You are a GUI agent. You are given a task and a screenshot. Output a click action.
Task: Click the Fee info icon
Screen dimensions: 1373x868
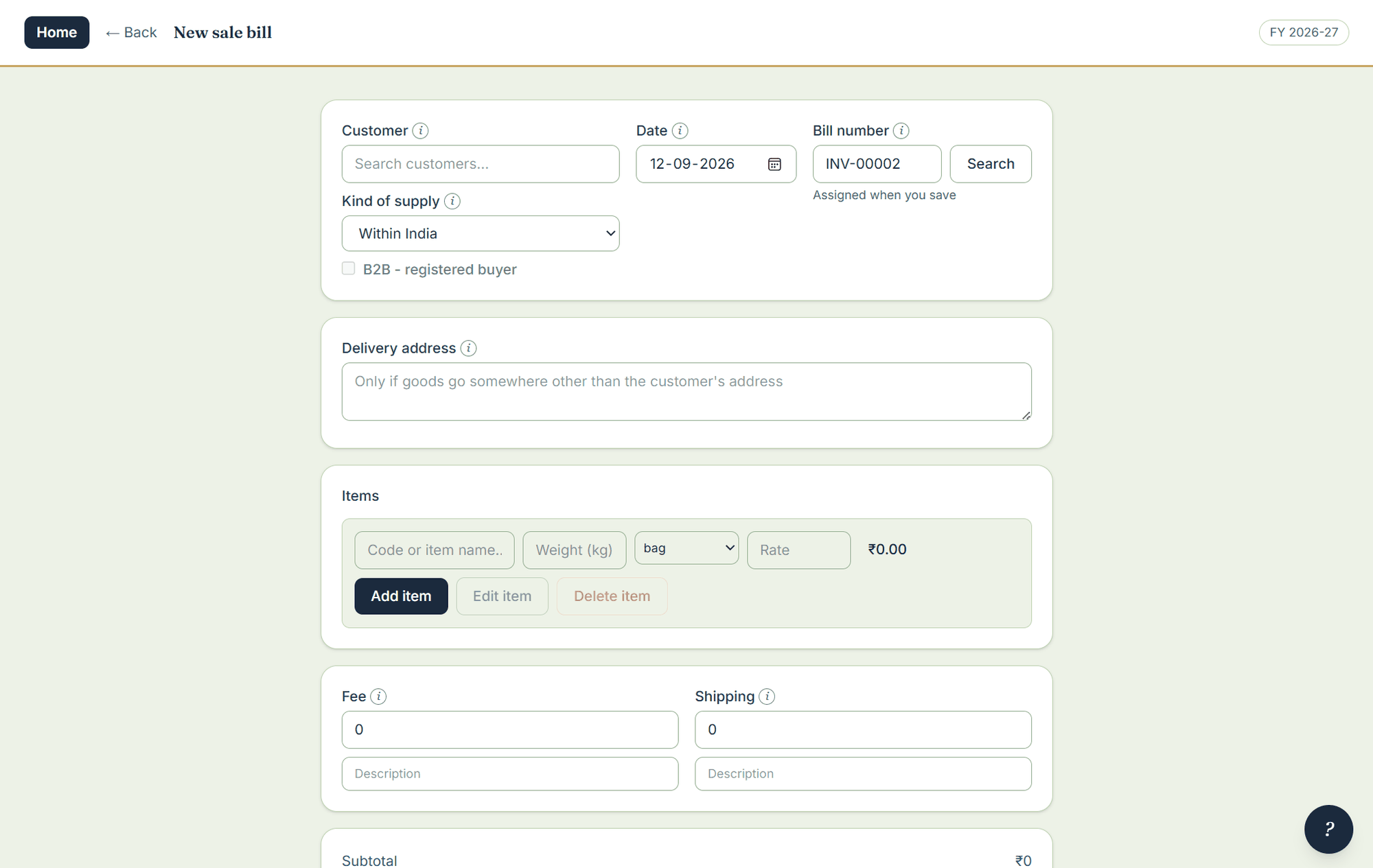[x=378, y=696]
